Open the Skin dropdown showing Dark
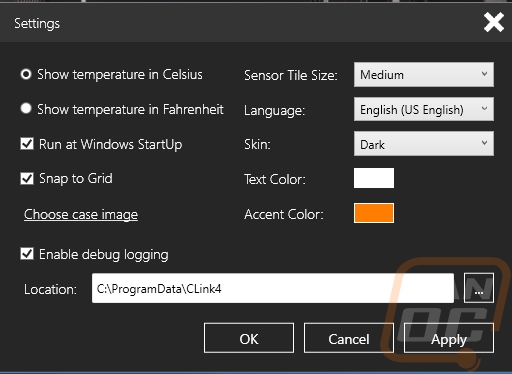Screen dimensions: 512x374 424,144
